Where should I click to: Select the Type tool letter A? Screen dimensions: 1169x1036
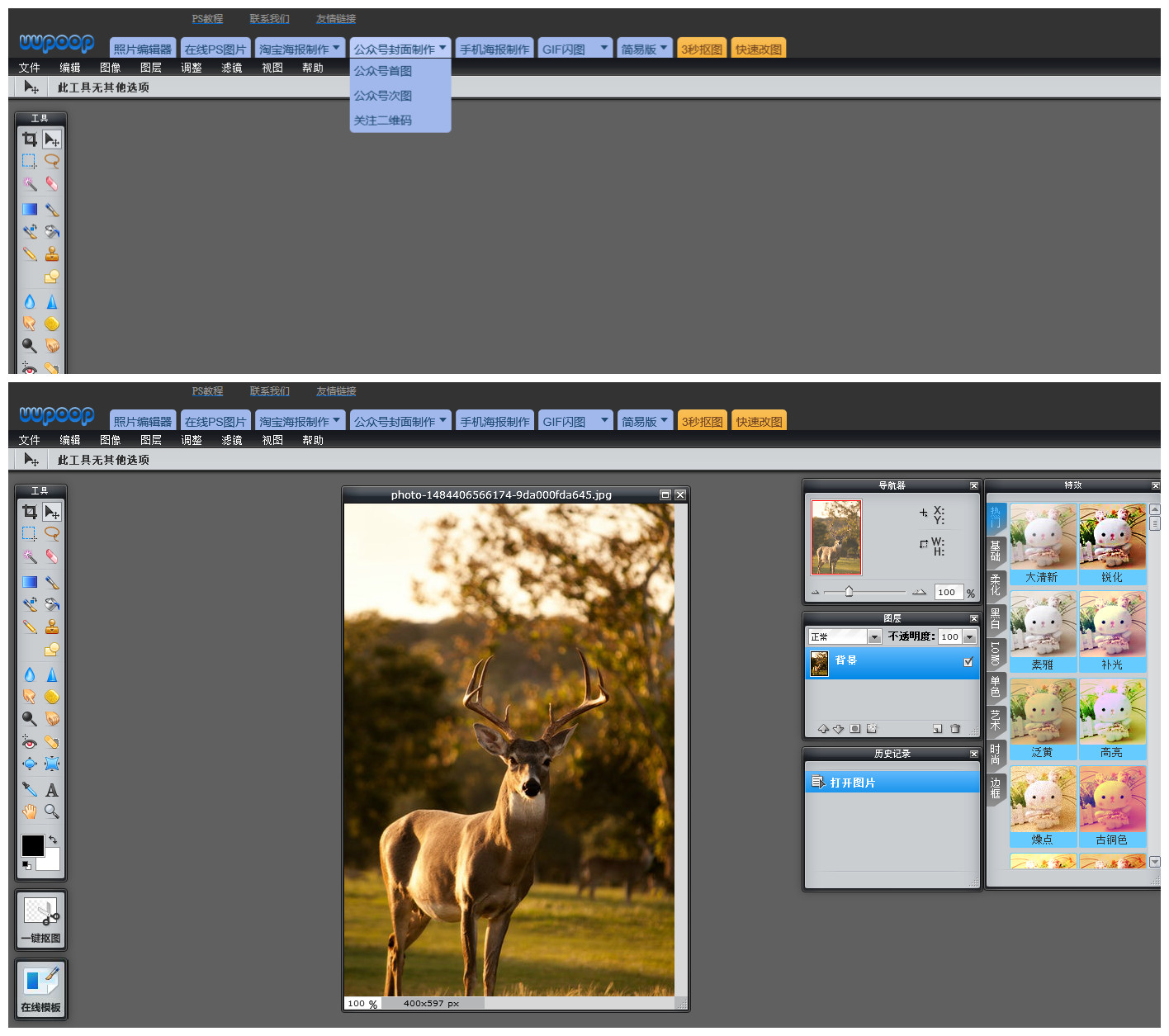tap(52, 789)
